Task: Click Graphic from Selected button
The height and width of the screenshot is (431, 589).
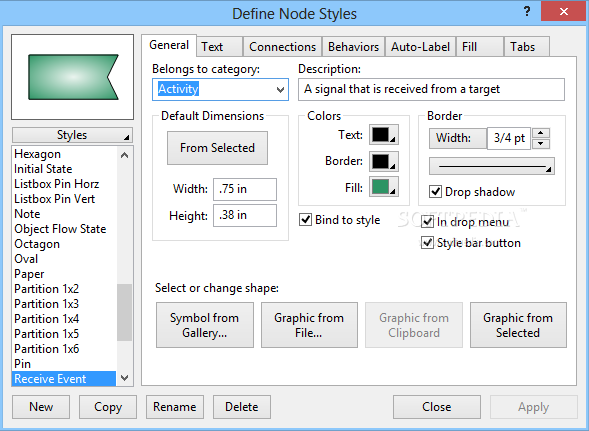Action: coord(518,325)
